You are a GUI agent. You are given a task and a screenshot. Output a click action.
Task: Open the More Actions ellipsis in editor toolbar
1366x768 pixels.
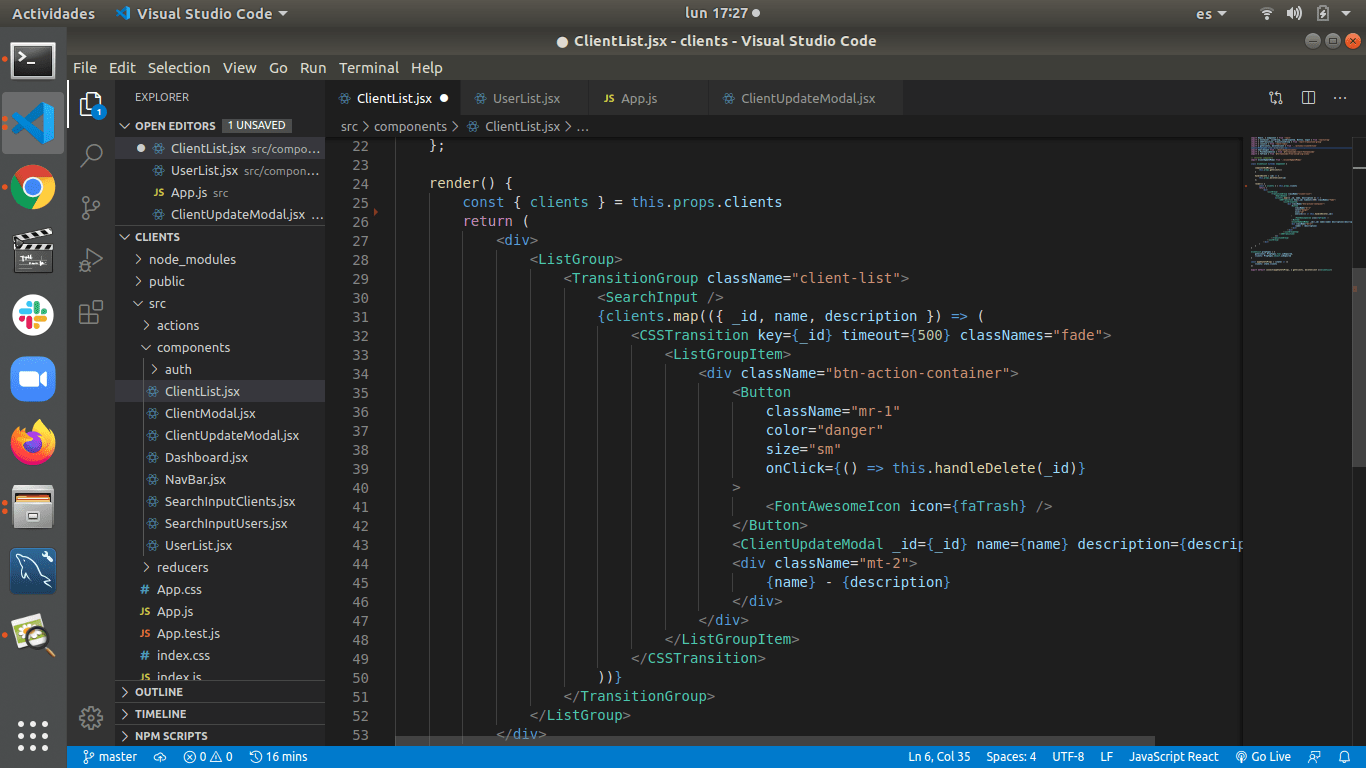[1341, 98]
